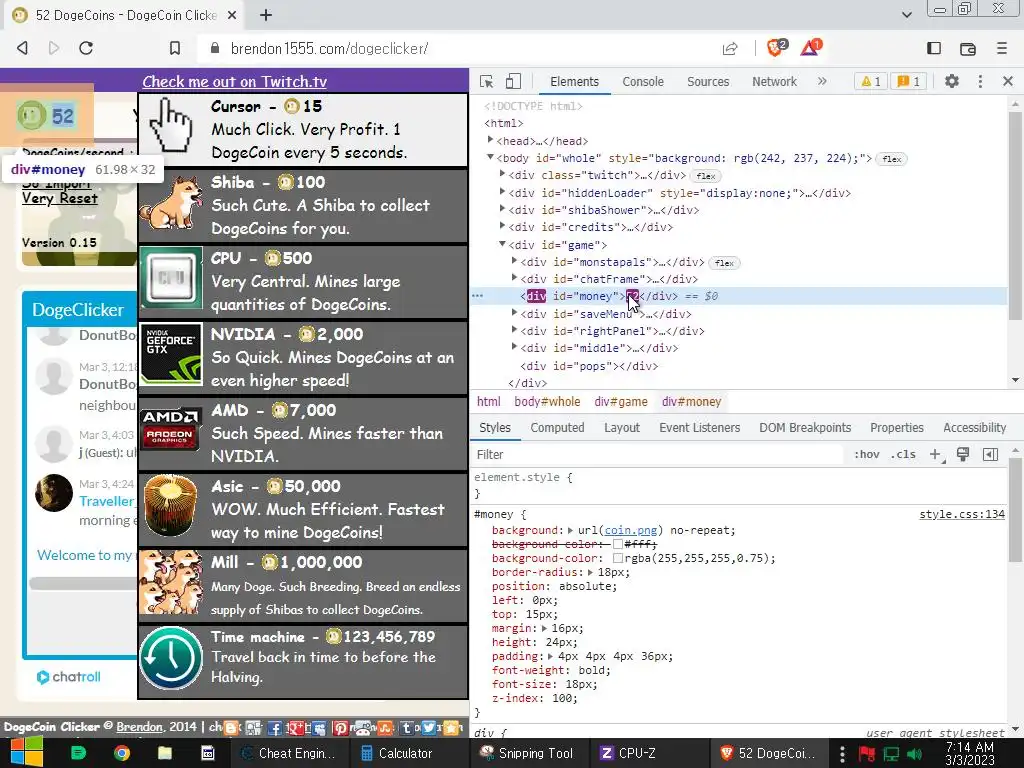
Task: Close the DogeCoin Clicker tab
Action: 232,15
